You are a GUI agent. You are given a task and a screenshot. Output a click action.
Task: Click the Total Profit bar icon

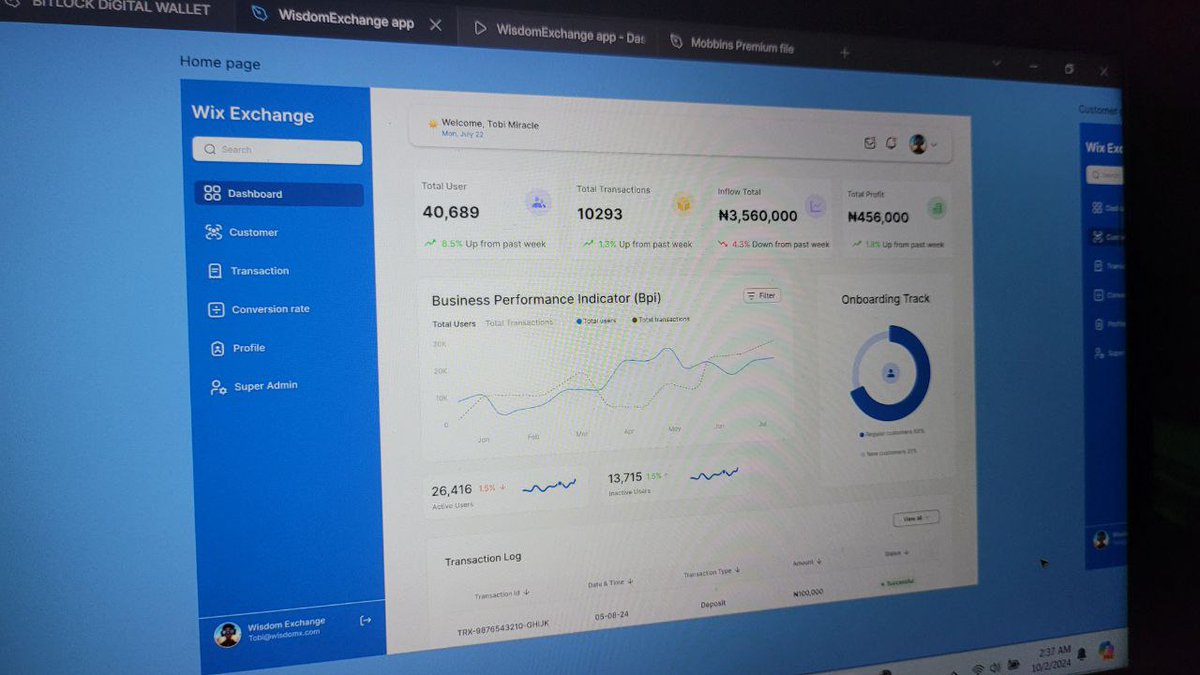(x=936, y=208)
